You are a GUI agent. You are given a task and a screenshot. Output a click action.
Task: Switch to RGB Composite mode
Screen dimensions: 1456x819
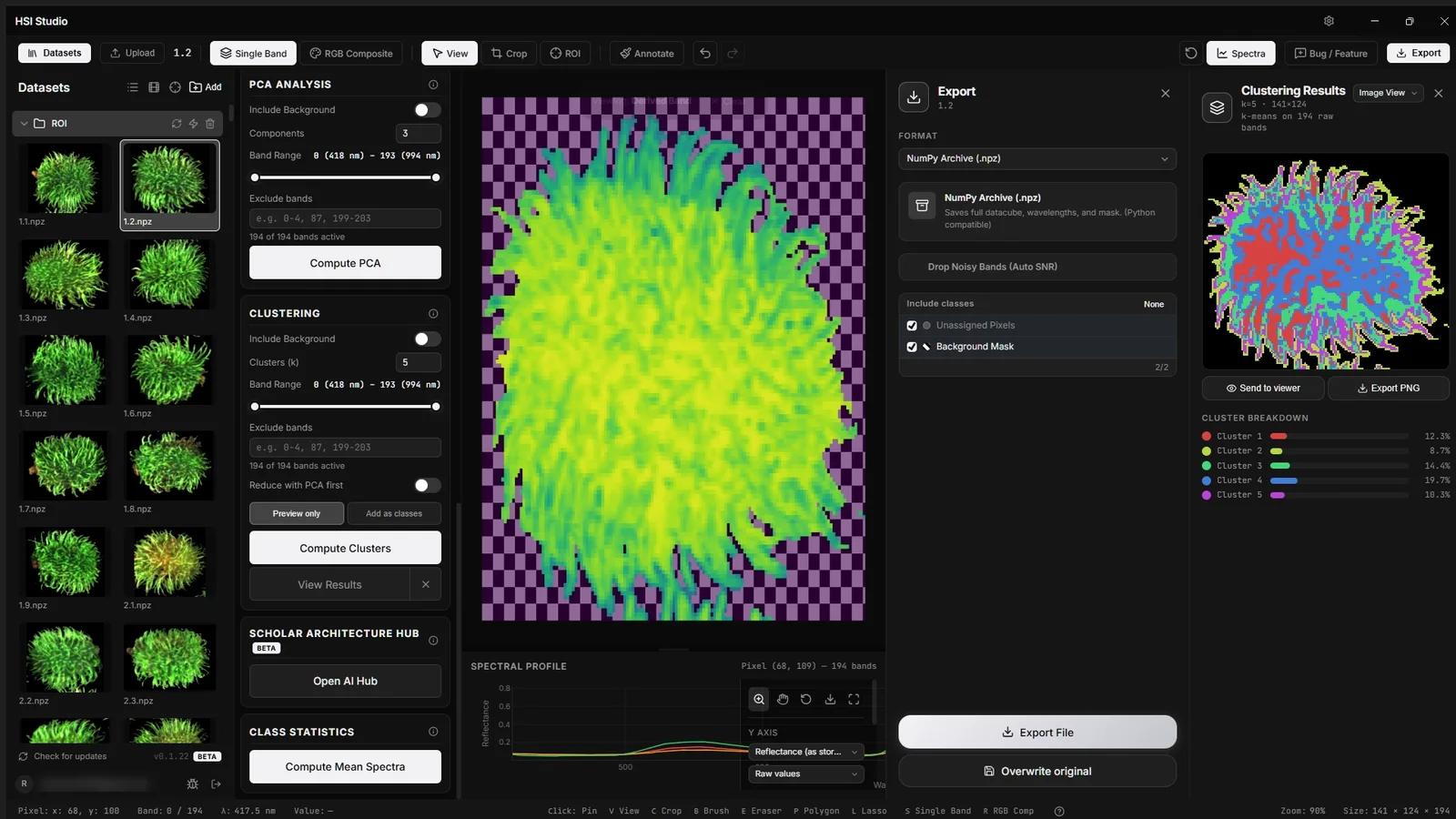[x=351, y=54]
